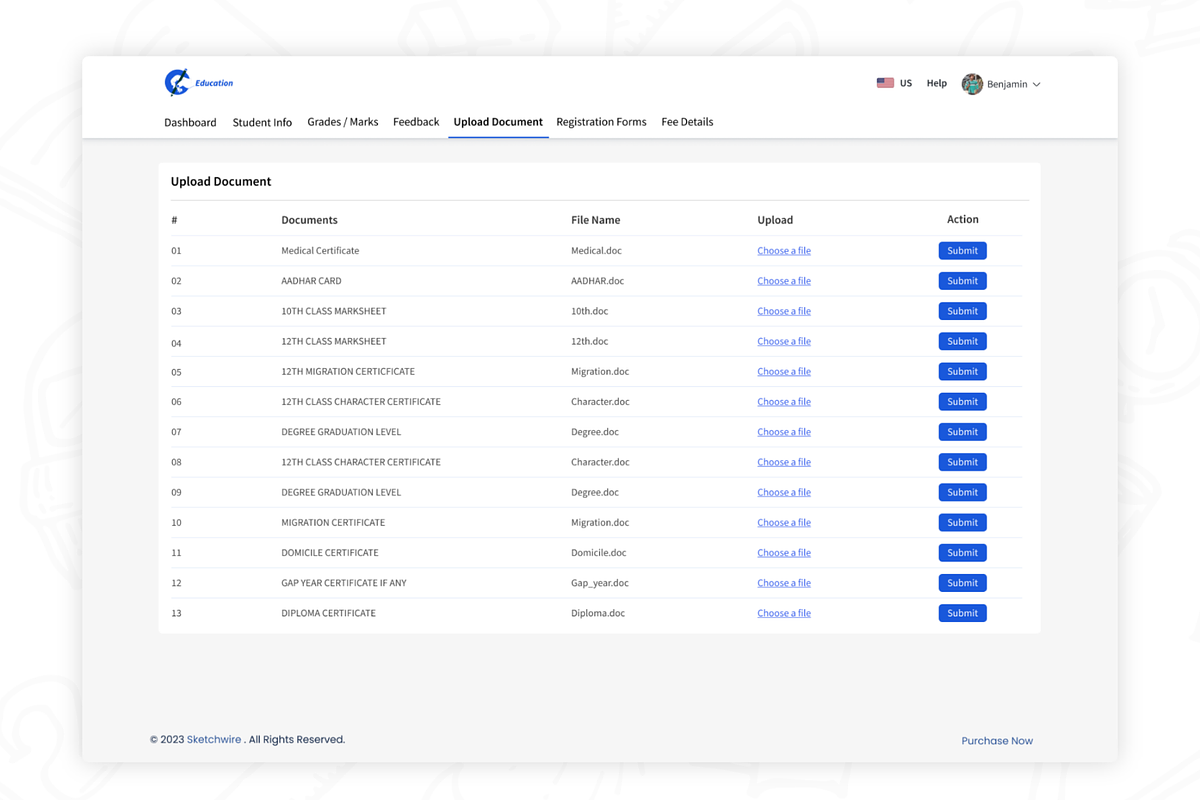The width and height of the screenshot is (1200, 800).
Task: Submit row 06 character certificate
Action: 962,402
